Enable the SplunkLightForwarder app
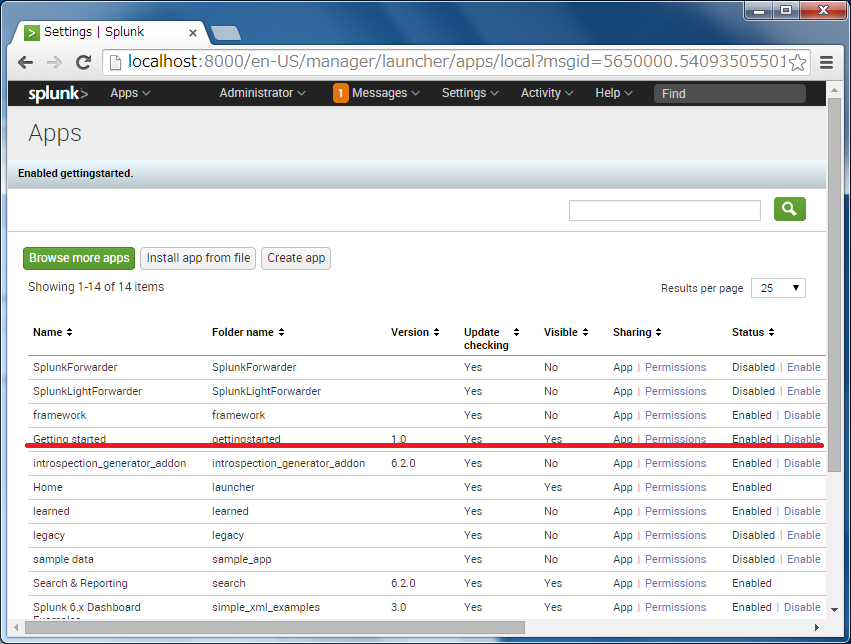 (804, 391)
